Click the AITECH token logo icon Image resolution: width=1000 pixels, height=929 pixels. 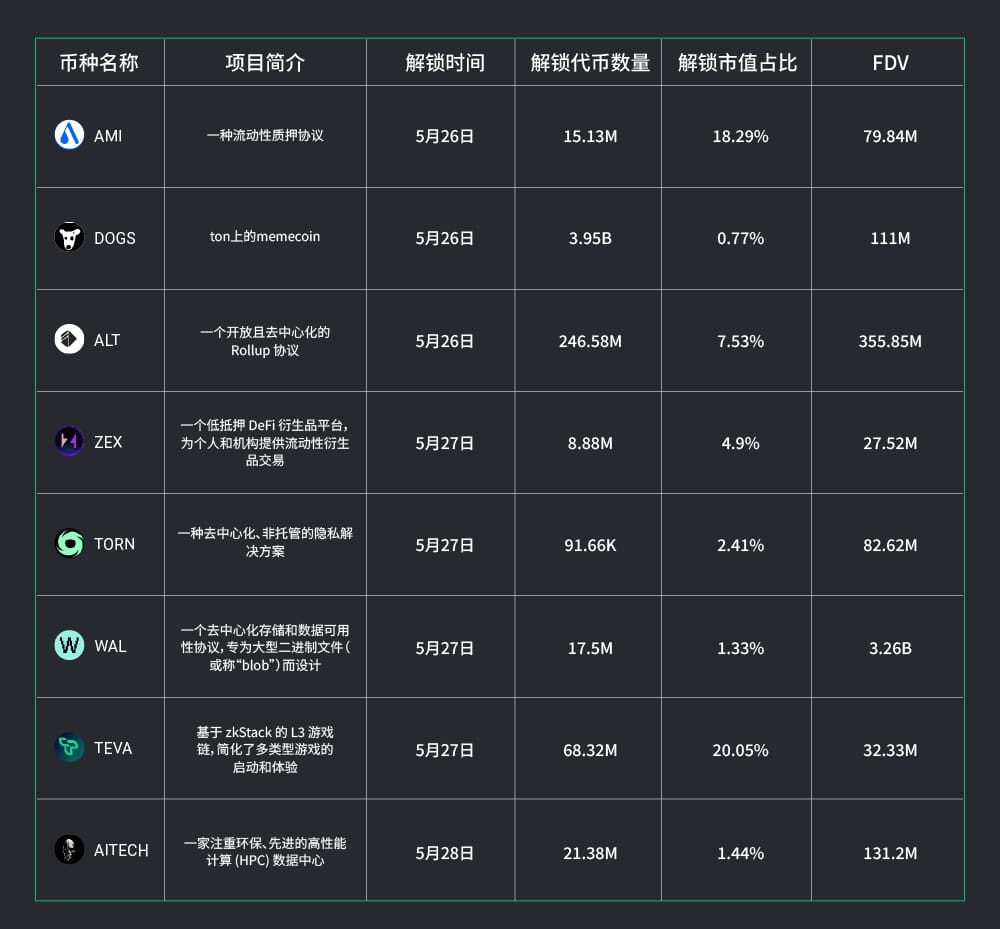point(69,850)
